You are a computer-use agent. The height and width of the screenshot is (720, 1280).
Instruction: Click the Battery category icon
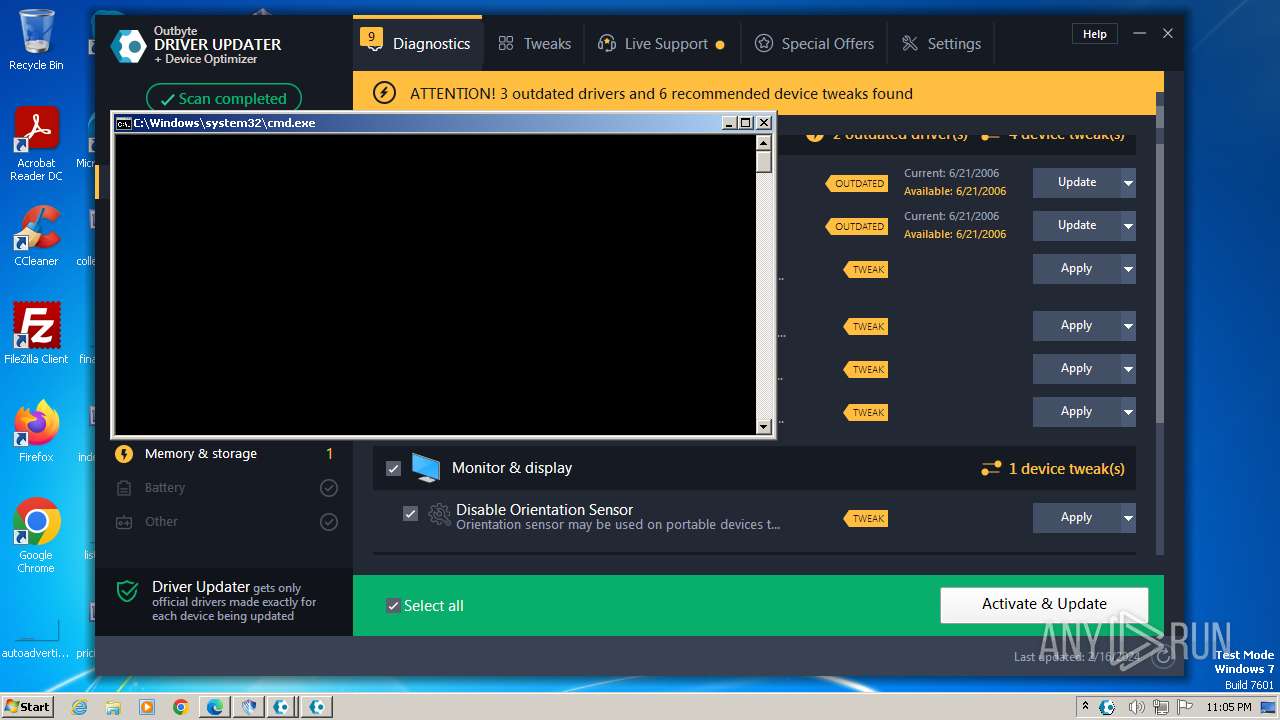124,488
